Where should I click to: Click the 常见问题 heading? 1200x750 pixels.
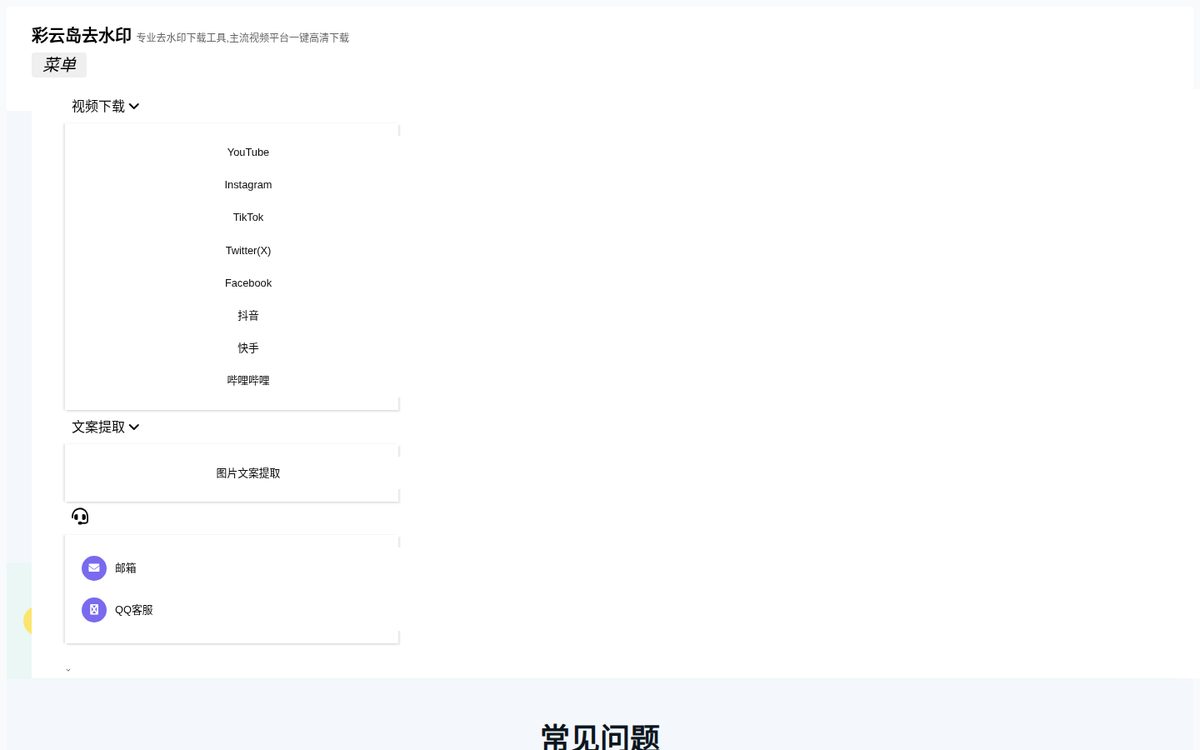[600, 737]
